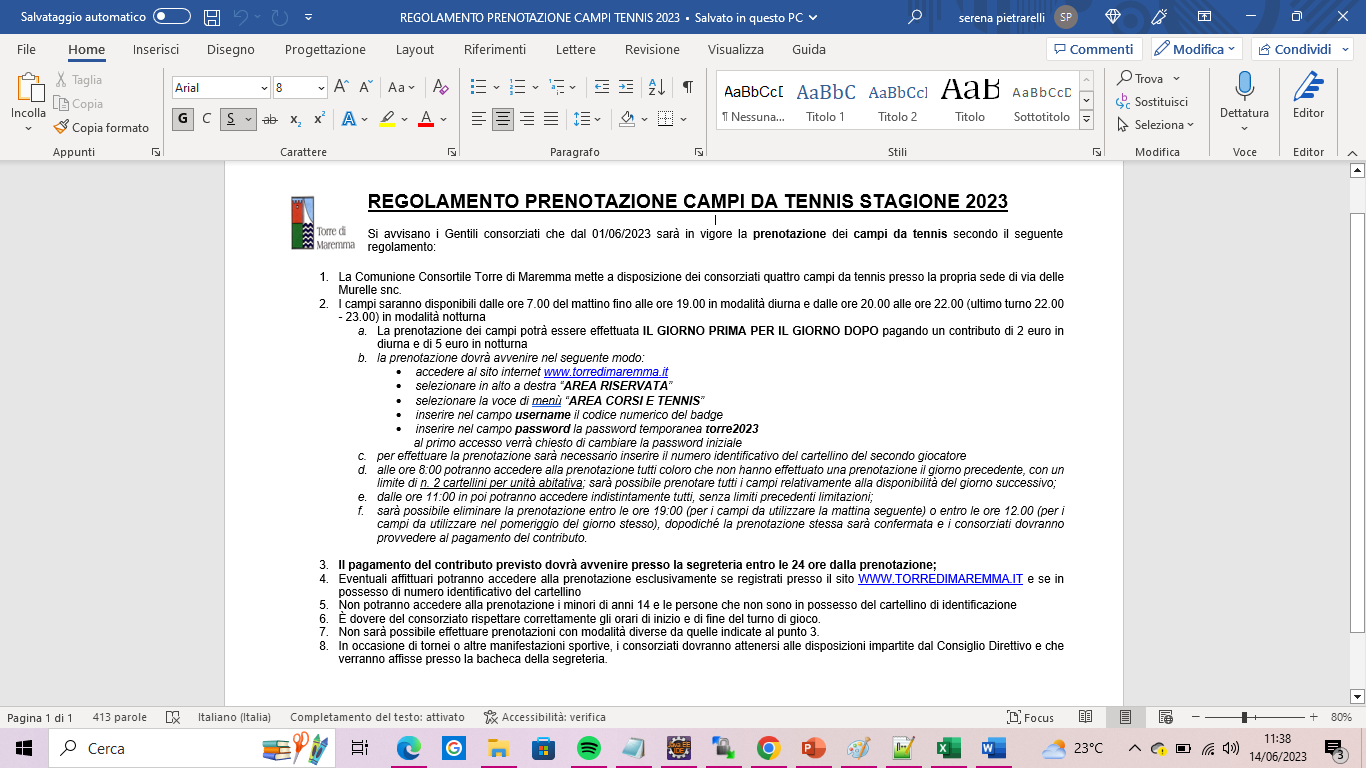Click the Taglia scissors button
This screenshot has height=768, width=1366.
(x=80, y=80)
